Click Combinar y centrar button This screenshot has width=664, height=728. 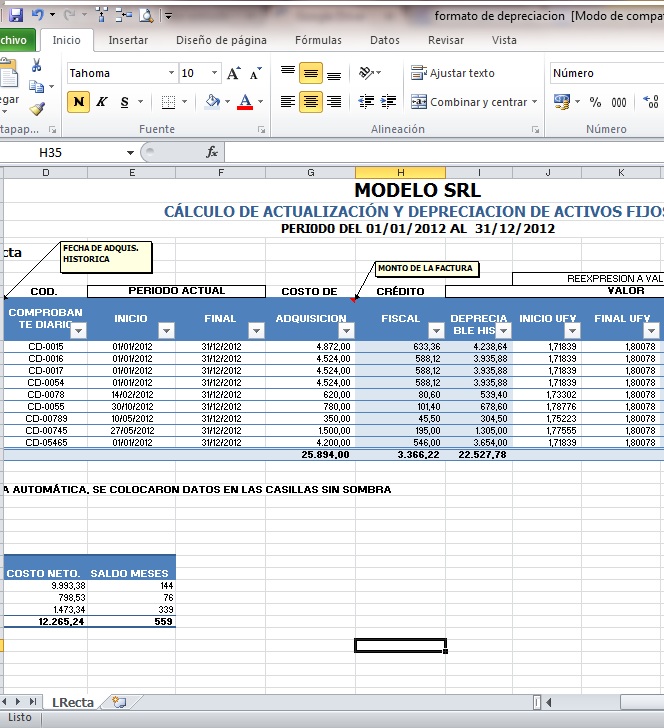pos(469,102)
